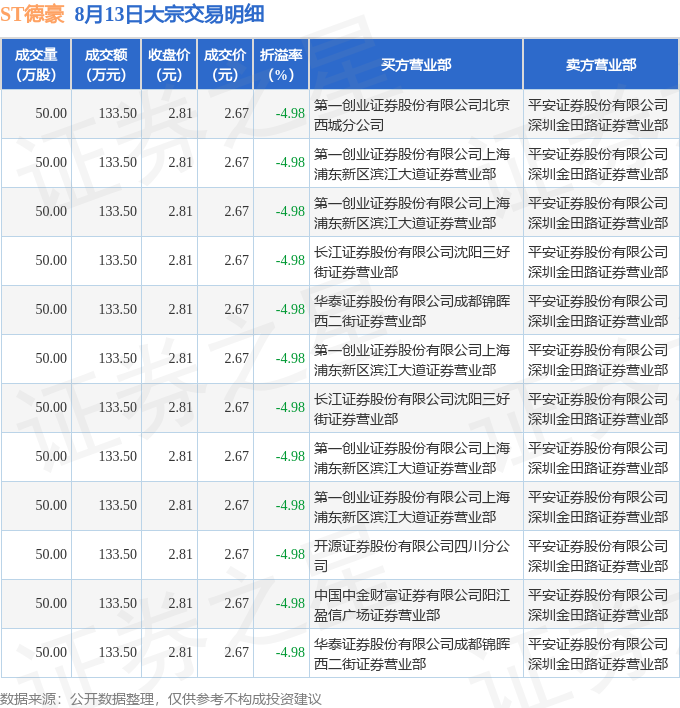Click the 收盘价(元) column header

(169, 64)
